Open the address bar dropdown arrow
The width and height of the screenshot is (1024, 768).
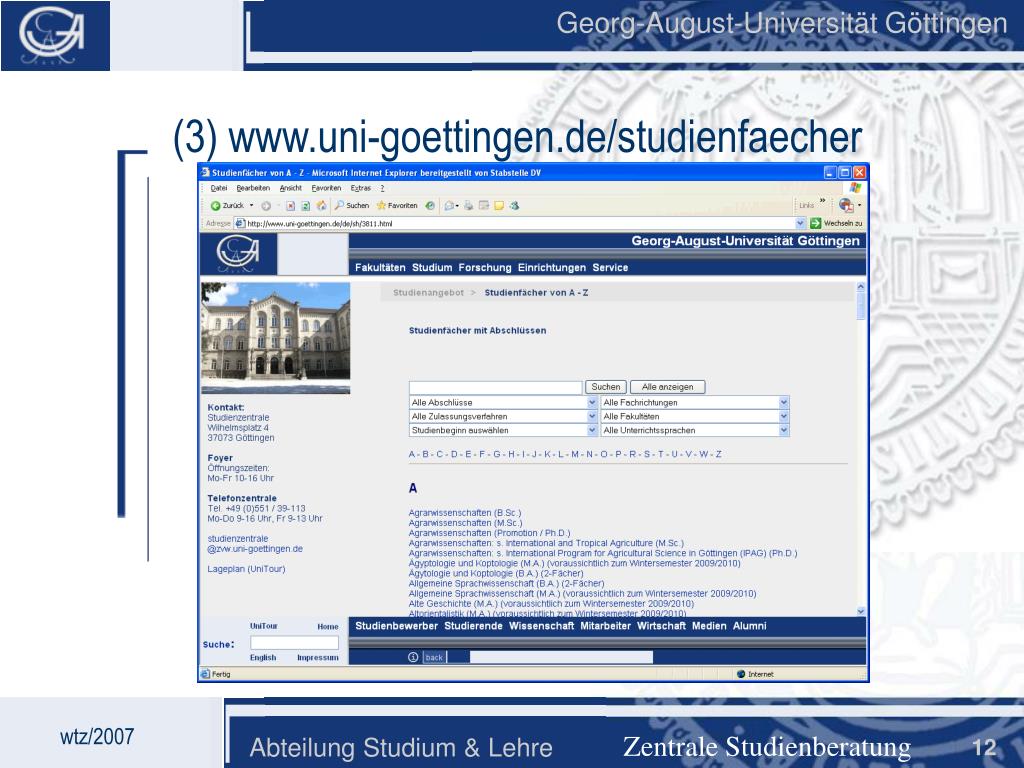tap(800, 223)
